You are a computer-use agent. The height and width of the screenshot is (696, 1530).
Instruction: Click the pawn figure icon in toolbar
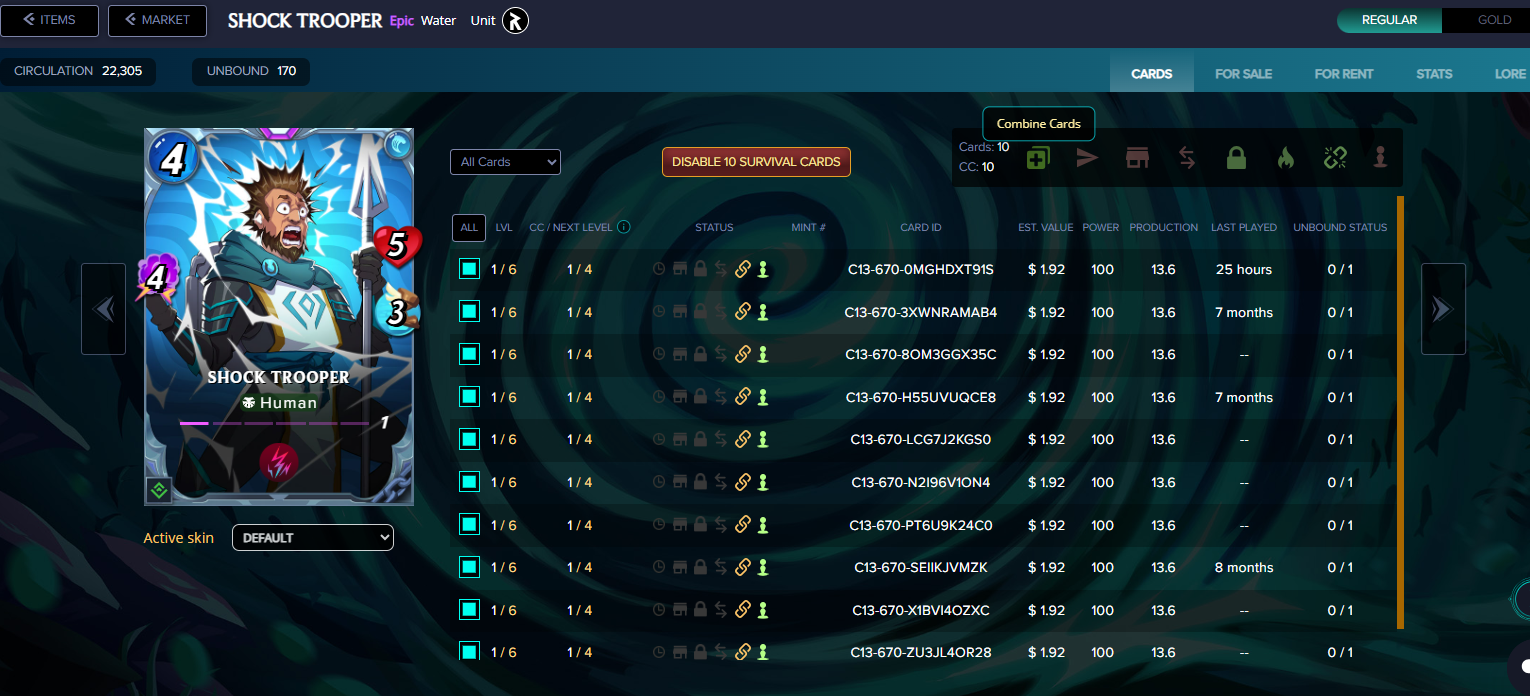point(1381,158)
